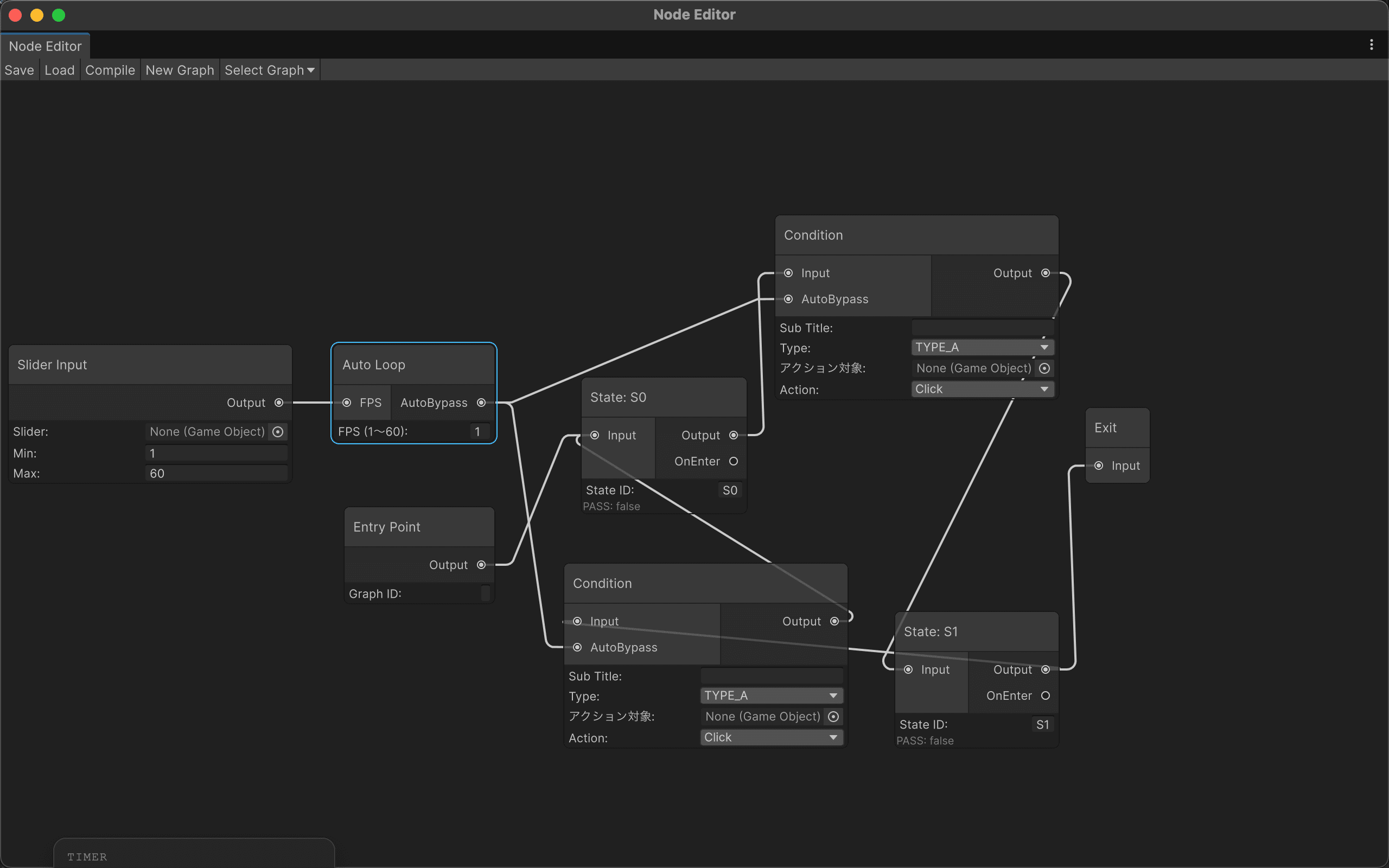
Task: Click the Slider Input node's Output port
Action: 279,403
